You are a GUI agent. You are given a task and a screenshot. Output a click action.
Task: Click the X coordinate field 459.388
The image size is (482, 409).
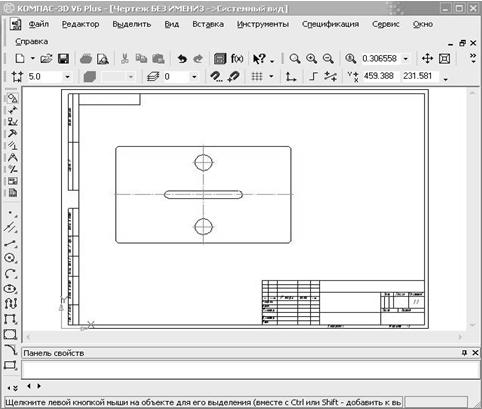(379, 76)
